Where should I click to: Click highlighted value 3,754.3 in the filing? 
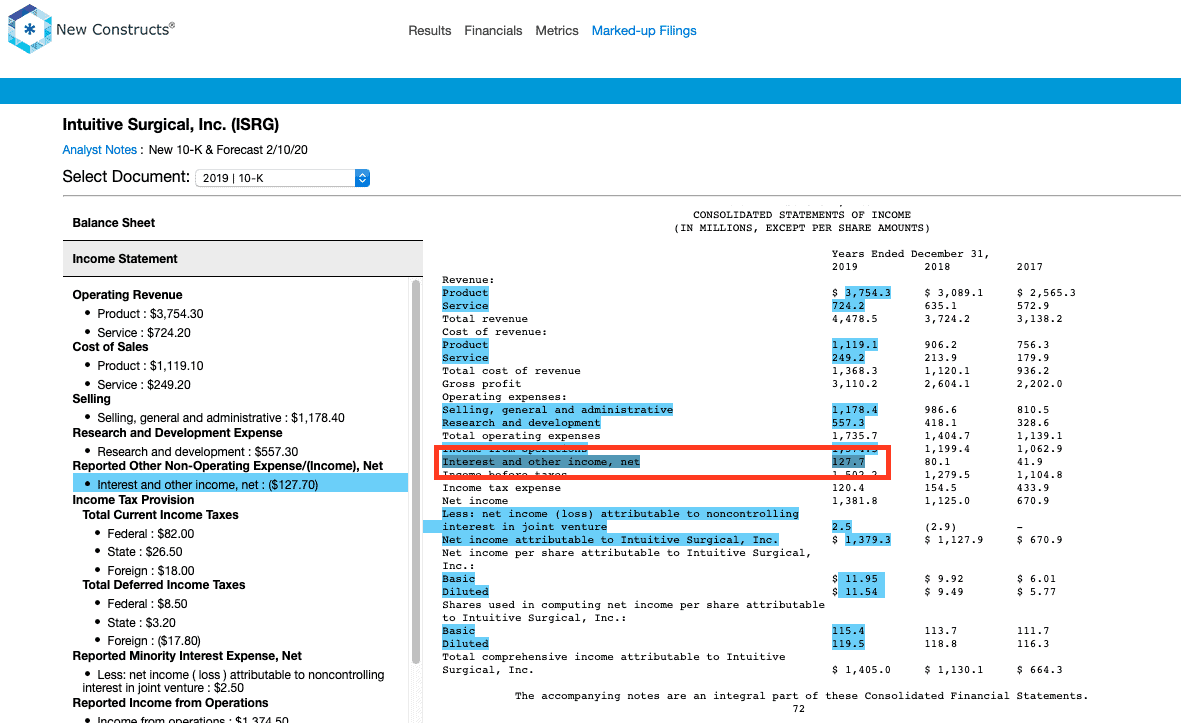pos(868,293)
